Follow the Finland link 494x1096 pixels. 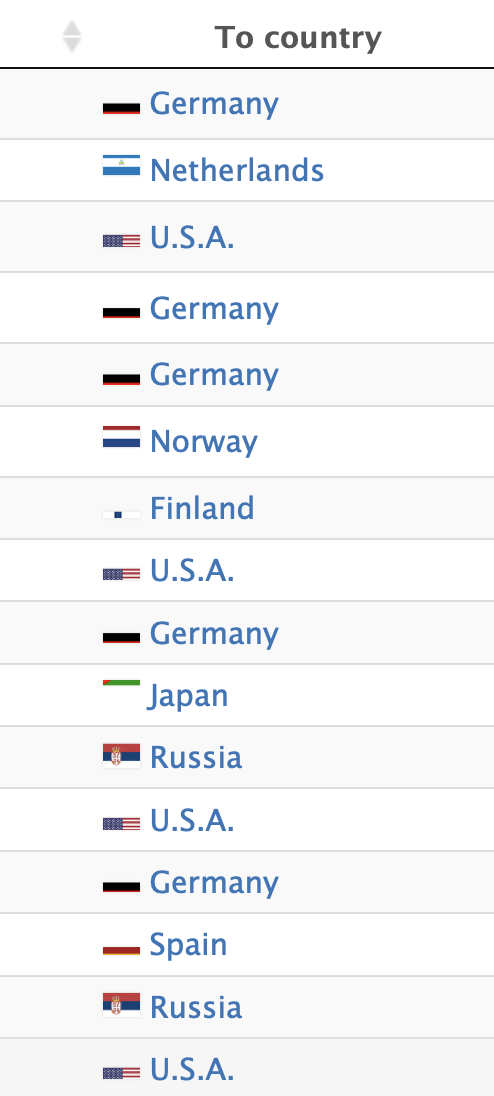[x=202, y=507]
